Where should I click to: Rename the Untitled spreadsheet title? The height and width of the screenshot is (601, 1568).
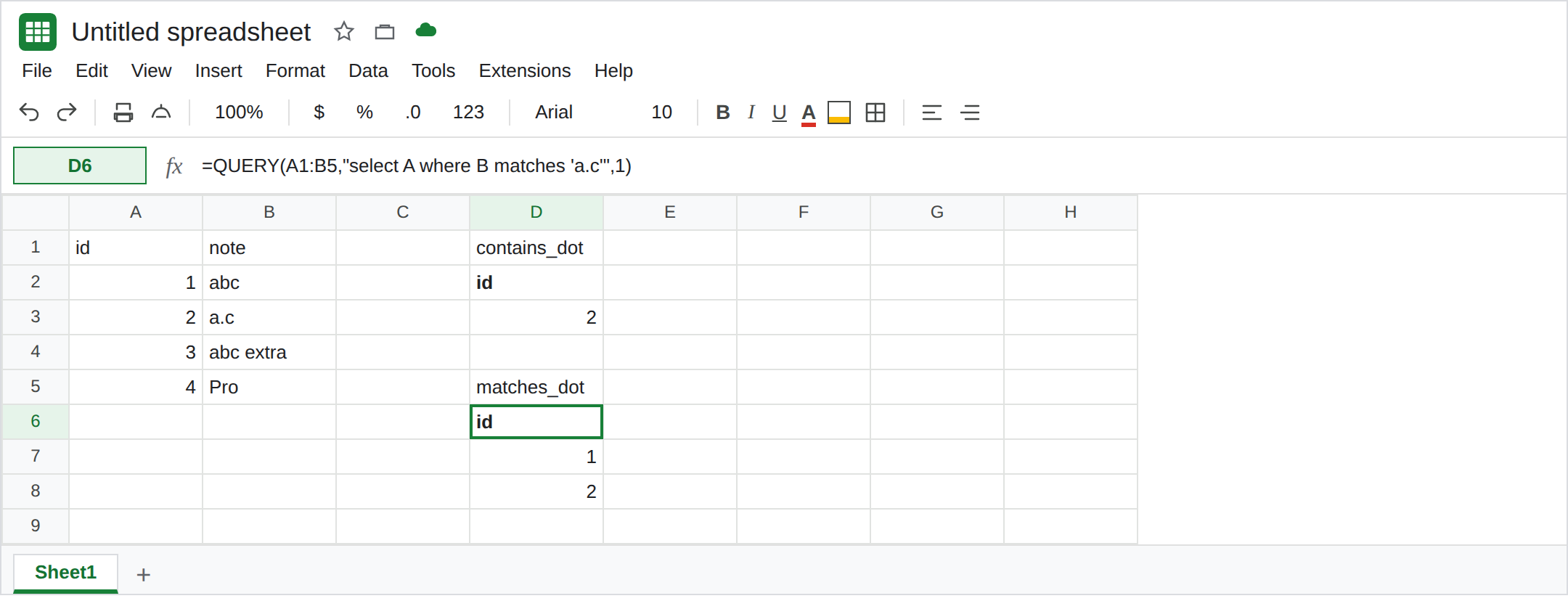tap(191, 32)
